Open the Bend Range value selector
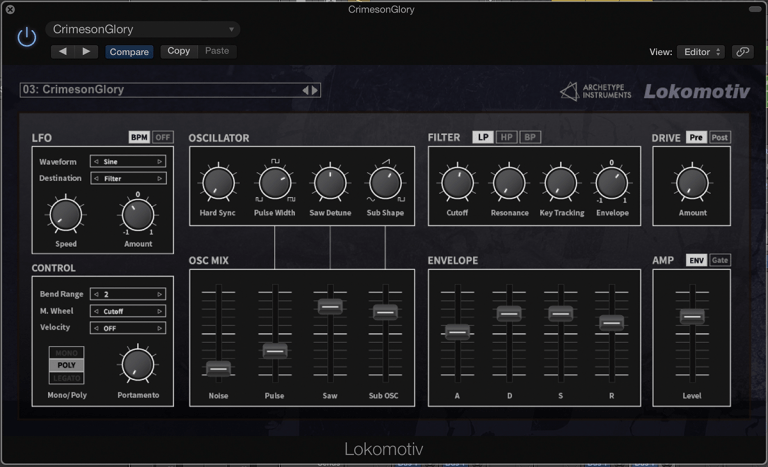This screenshot has height=467, width=768. click(x=128, y=295)
